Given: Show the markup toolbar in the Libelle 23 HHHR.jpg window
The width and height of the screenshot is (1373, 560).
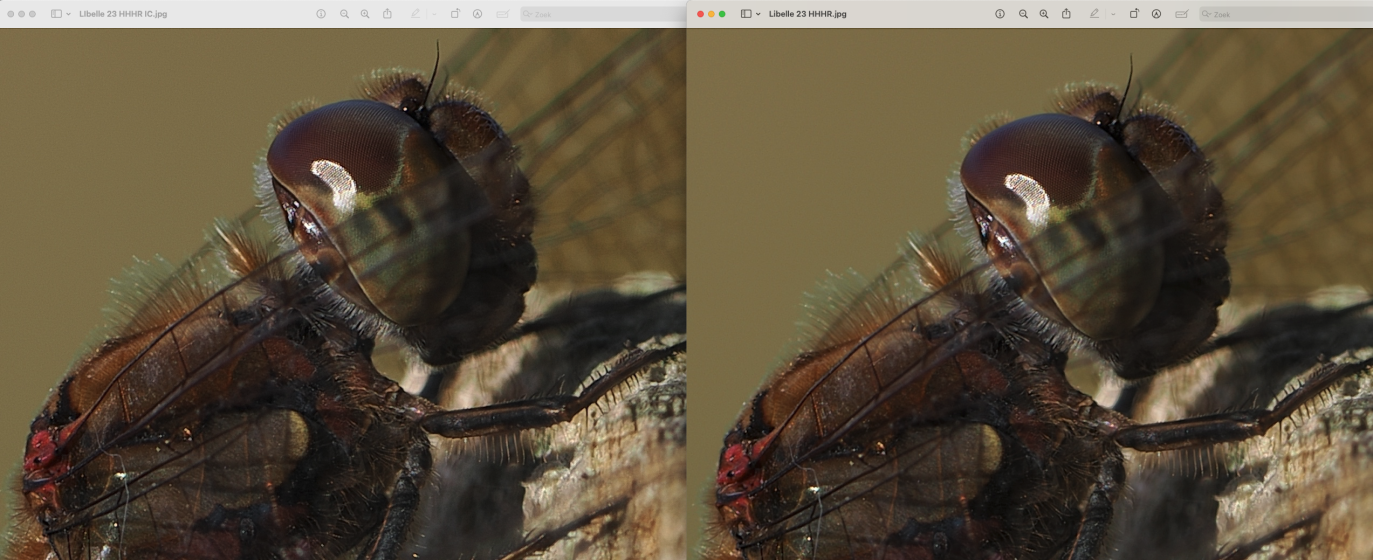Looking at the screenshot, I should click(1156, 14).
